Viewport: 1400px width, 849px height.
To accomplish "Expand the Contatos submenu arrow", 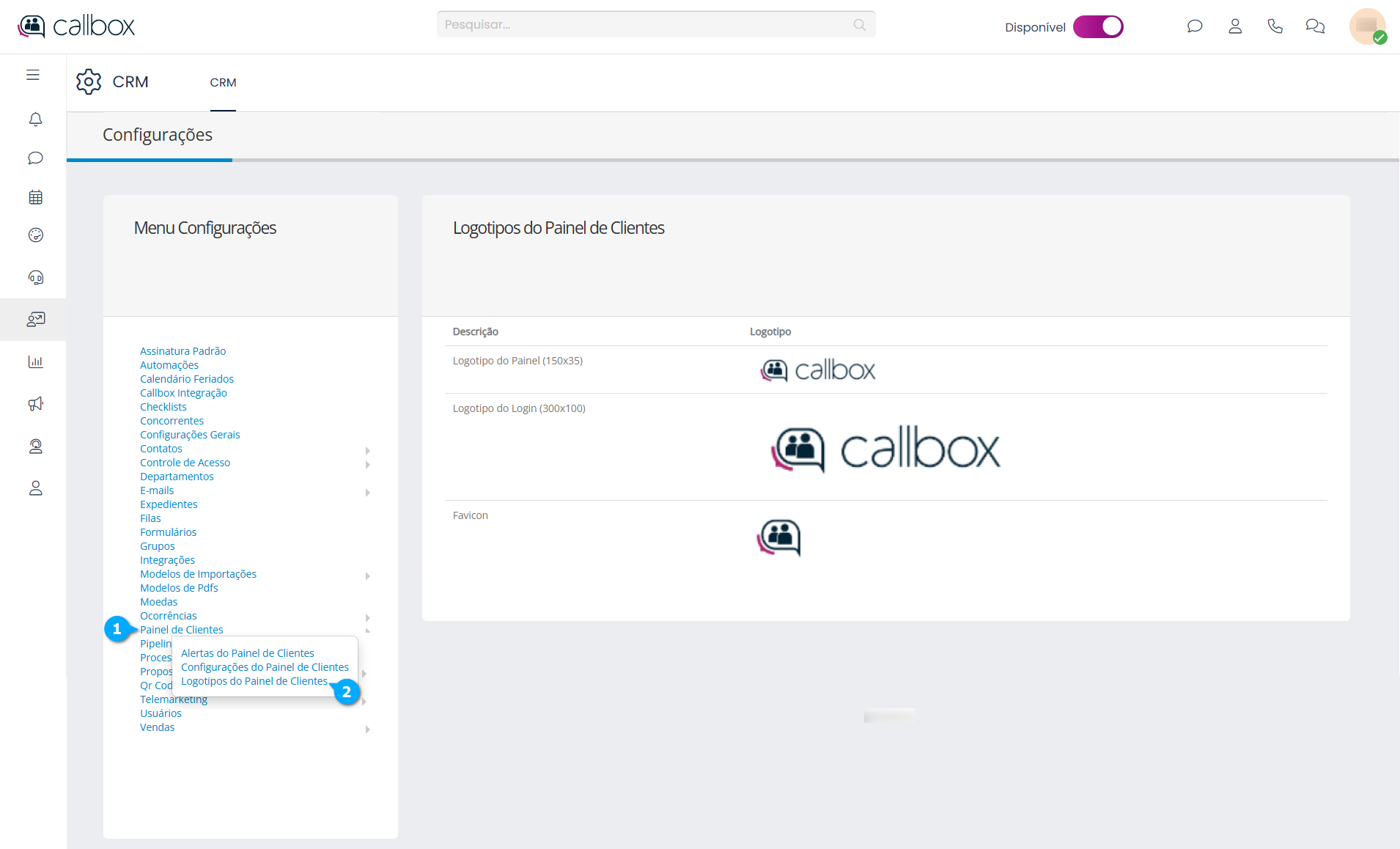I will click(367, 450).
